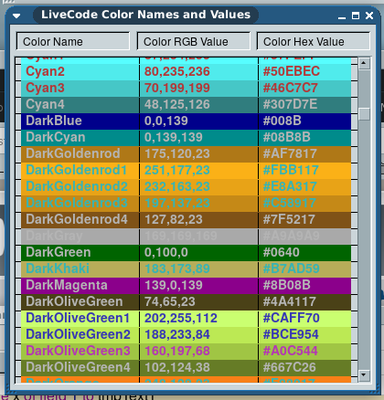Viewport: 384px width, 400px height.
Task: Close the LiveCode Color Names window
Action: click(369, 16)
